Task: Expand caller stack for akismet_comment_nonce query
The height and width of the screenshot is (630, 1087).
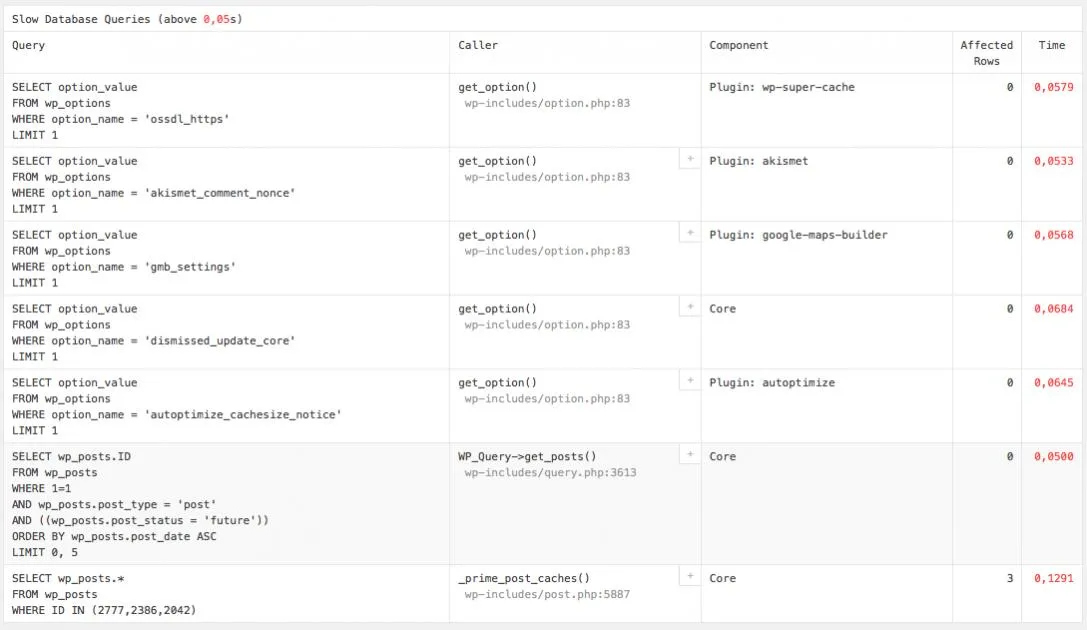Action: (690, 159)
